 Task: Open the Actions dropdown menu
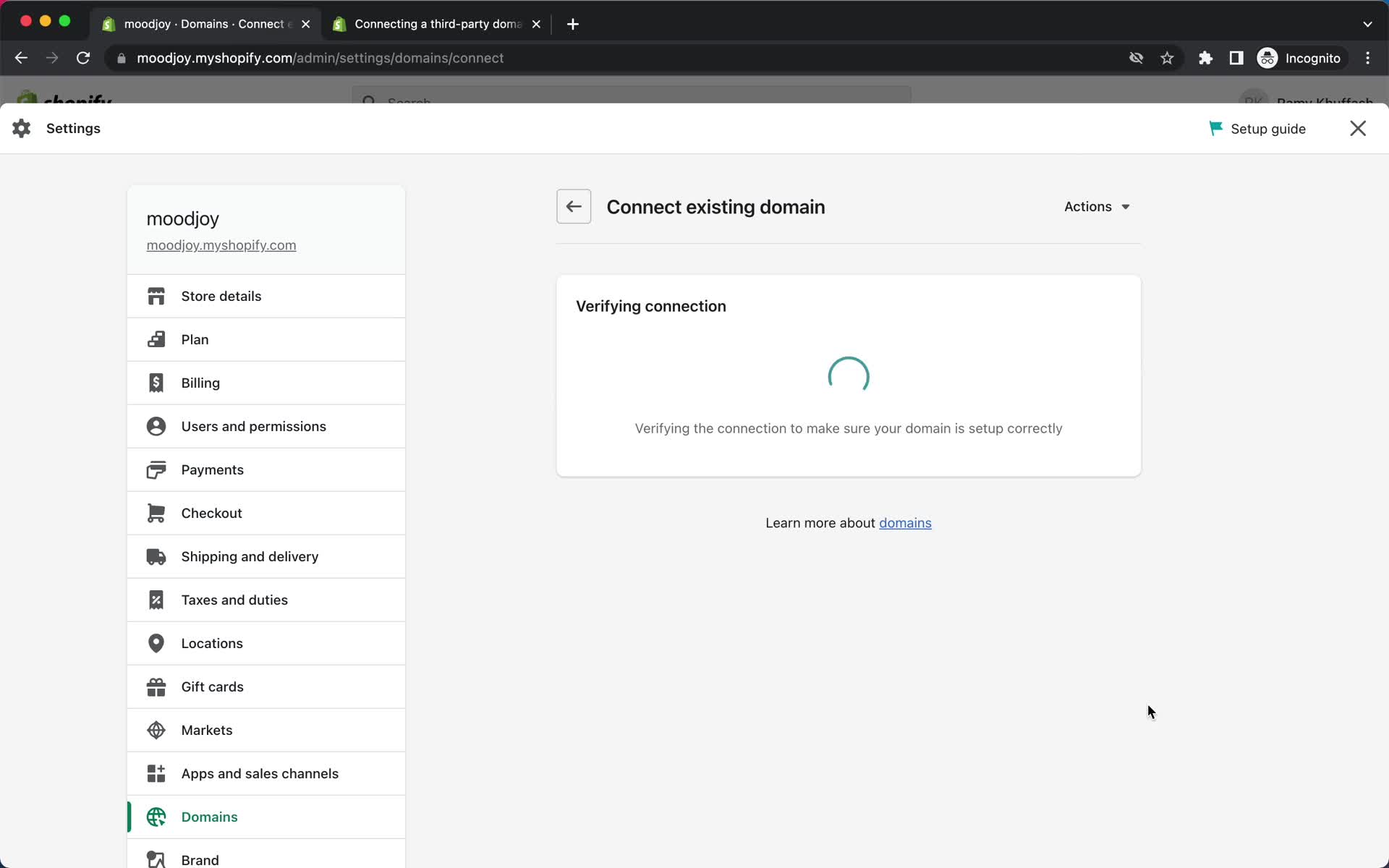(x=1097, y=206)
